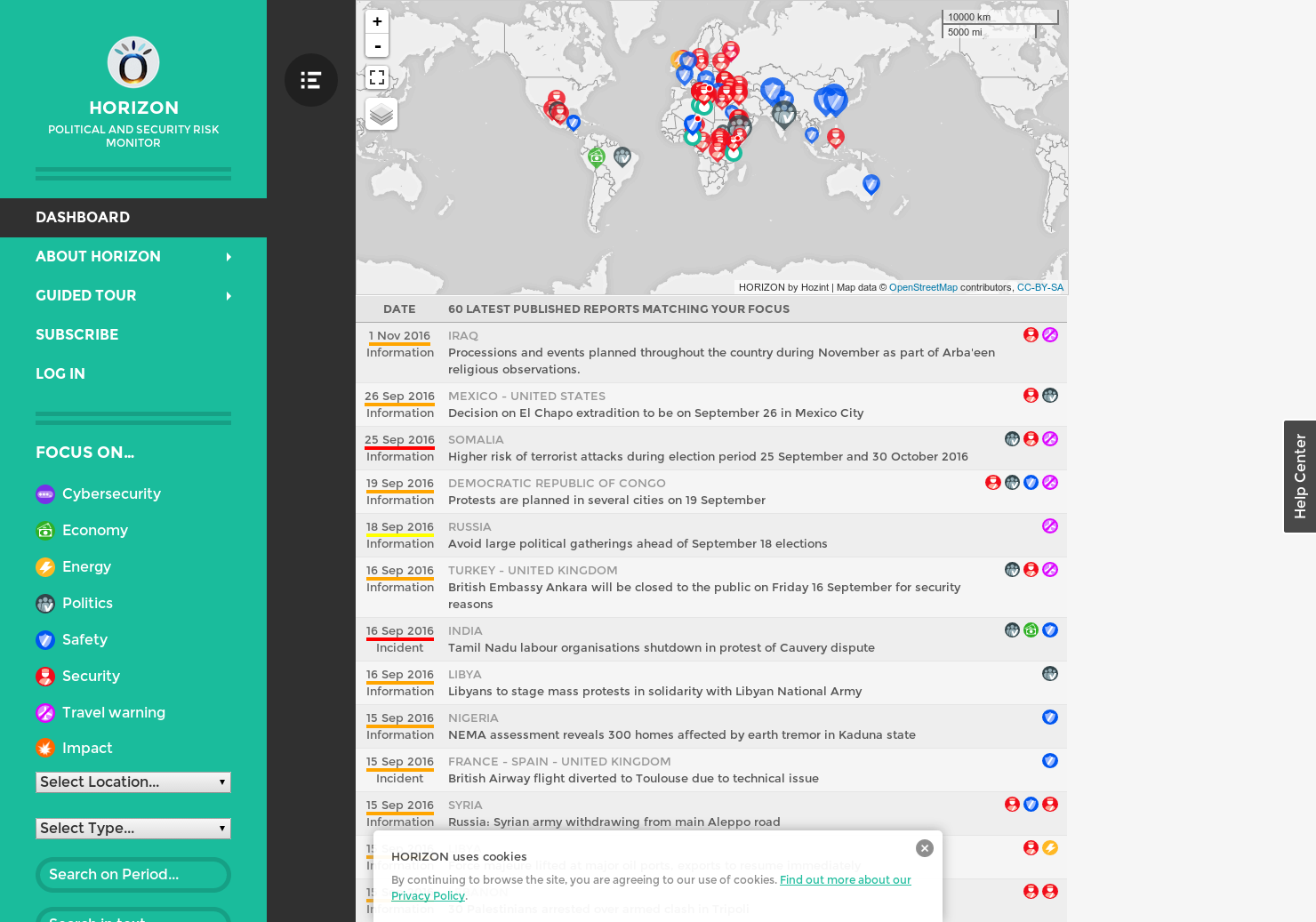Viewport: 1316px width, 922px height.
Task: Click the grey politics marker in Brazil
Action: (622, 157)
